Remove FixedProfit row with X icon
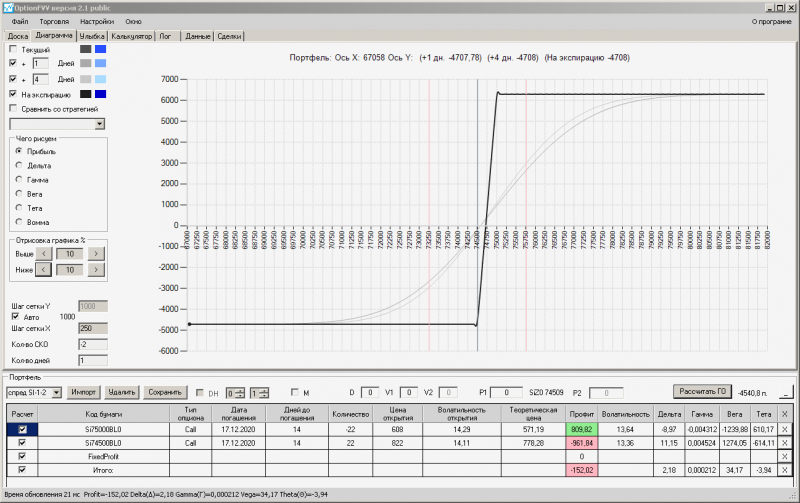The width and height of the screenshot is (800, 503). click(785, 457)
